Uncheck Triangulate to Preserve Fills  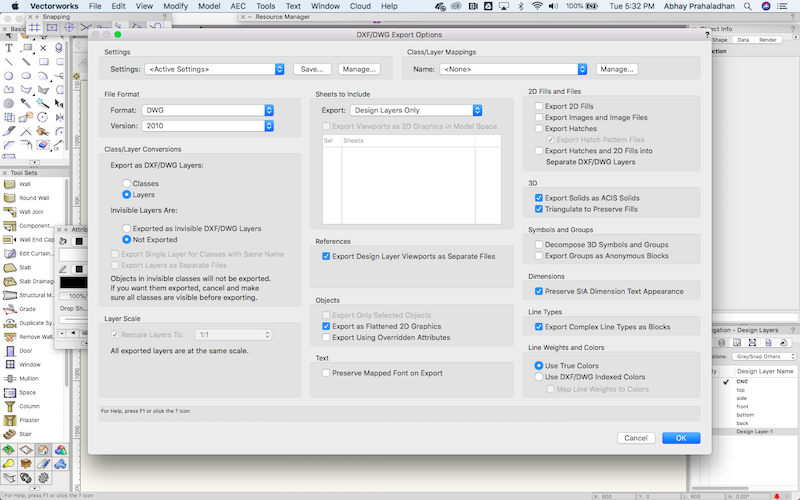539,209
